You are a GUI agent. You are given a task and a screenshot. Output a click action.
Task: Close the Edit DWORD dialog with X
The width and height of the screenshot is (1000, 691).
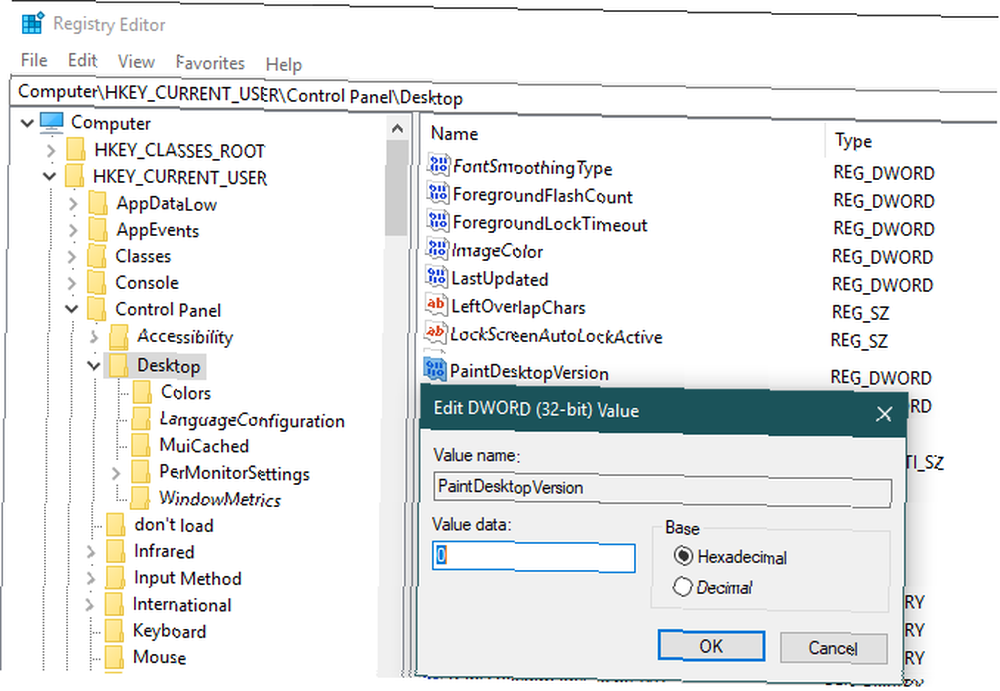(884, 413)
